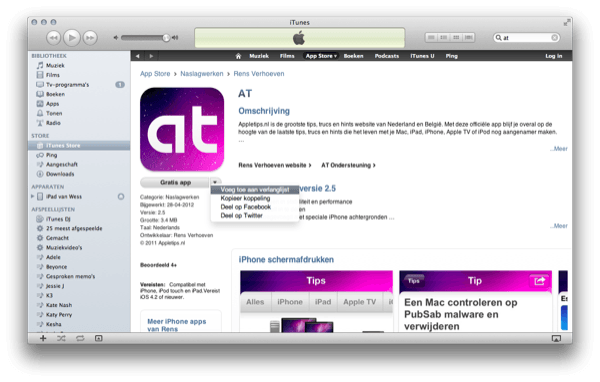Image resolution: width=600 pixels, height=382 pixels.
Task: Switch to album list view button
Action: [x=443, y=38]
